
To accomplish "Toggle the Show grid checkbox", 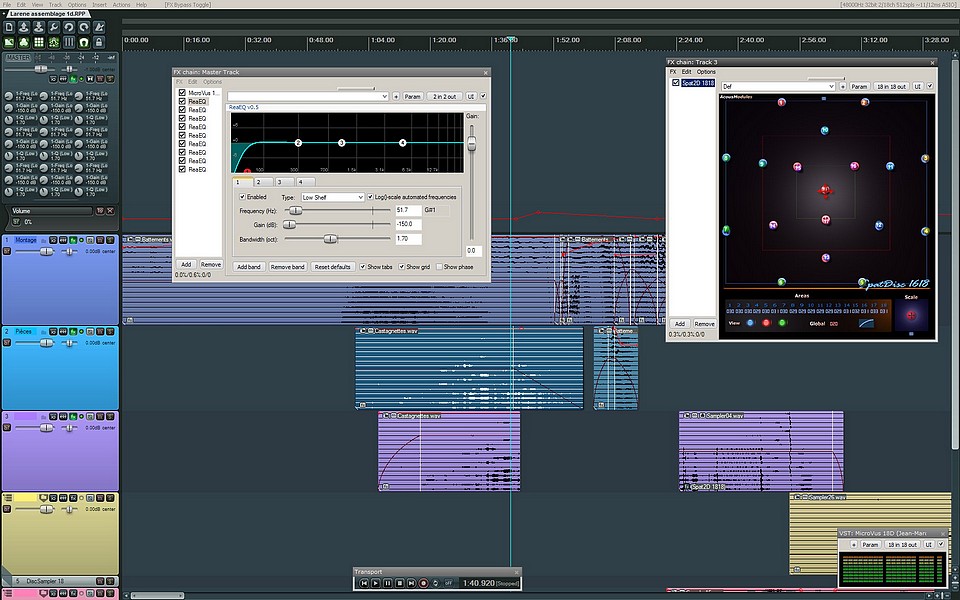I will tap(402, 267).
